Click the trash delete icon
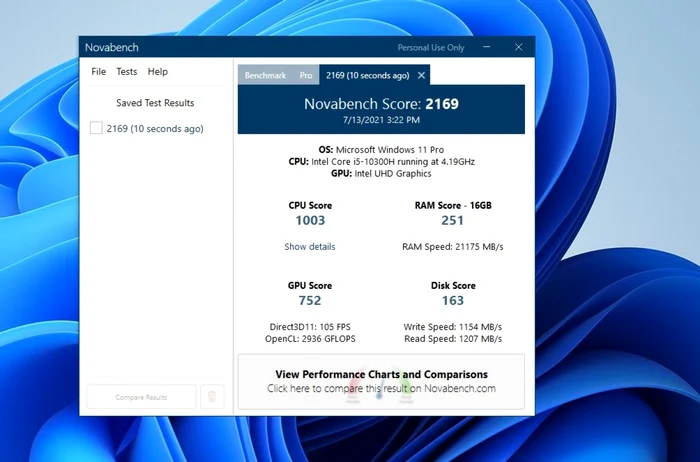Screen dimensions: 700x462 click(212, 396)
